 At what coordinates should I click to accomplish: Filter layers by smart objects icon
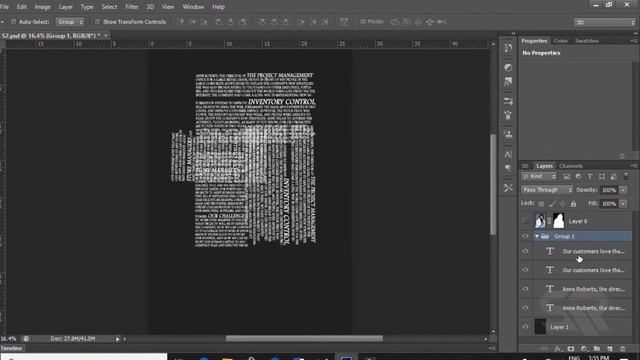[613, 176]
